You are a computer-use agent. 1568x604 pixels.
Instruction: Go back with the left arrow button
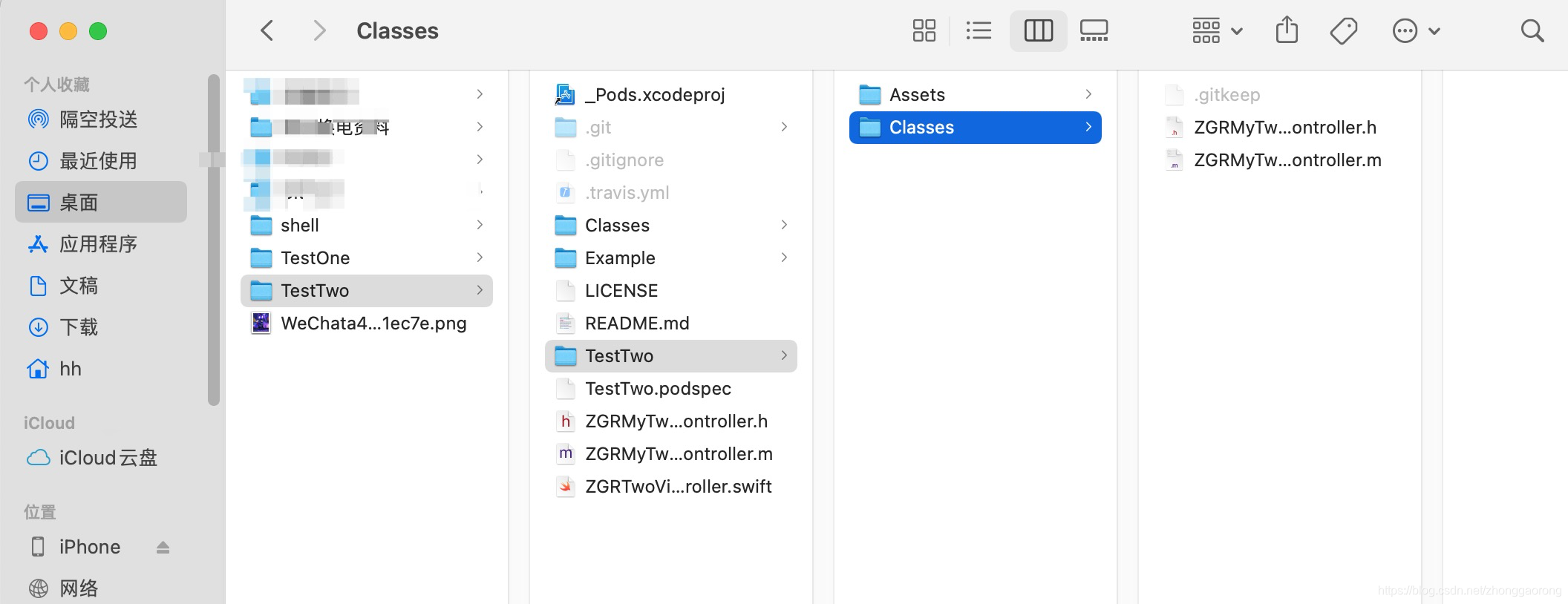click(267, 31)
